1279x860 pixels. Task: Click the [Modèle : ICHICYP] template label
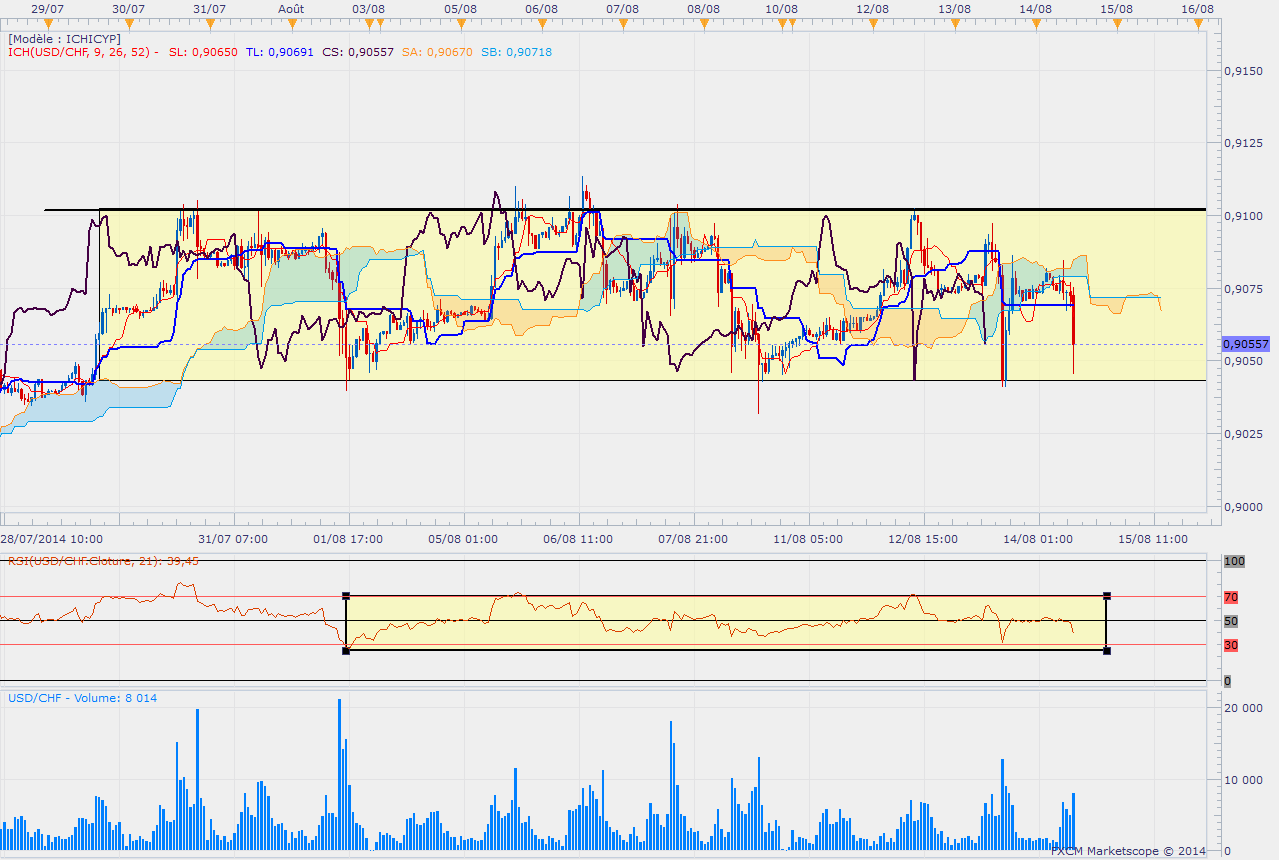point(64,38)
